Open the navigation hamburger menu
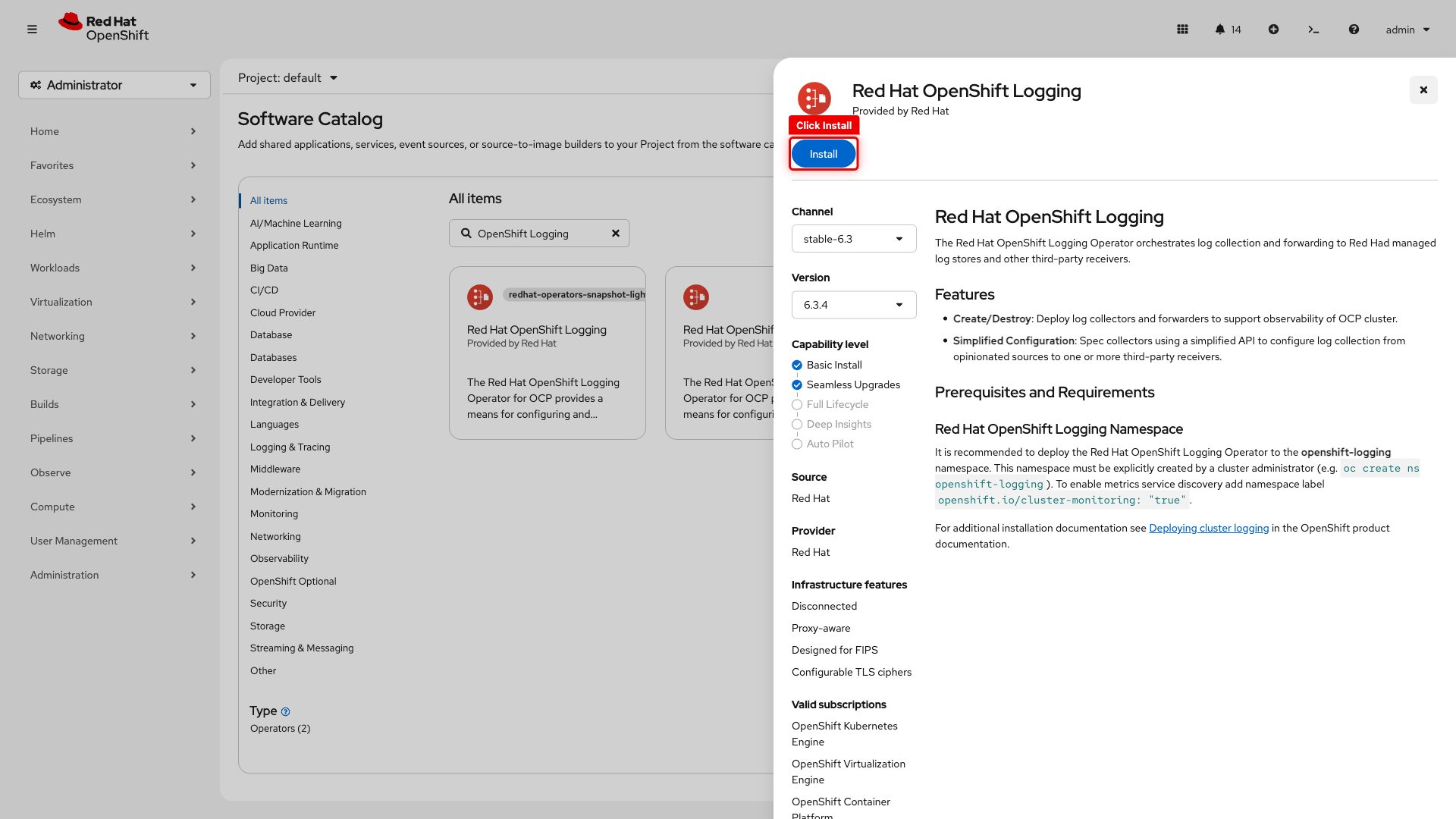Image resolution: width=1456 pixels, height=819 pixels. click(32, 29)
